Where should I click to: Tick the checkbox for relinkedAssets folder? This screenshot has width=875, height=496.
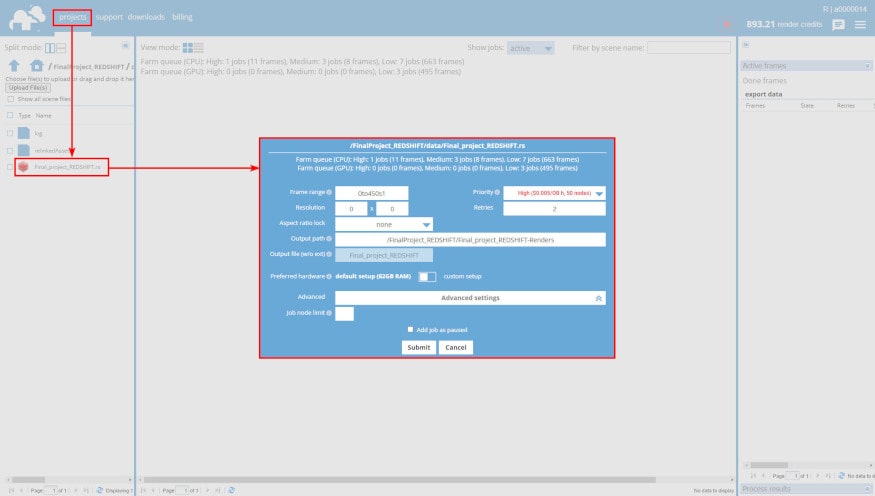tap(9, 151)
